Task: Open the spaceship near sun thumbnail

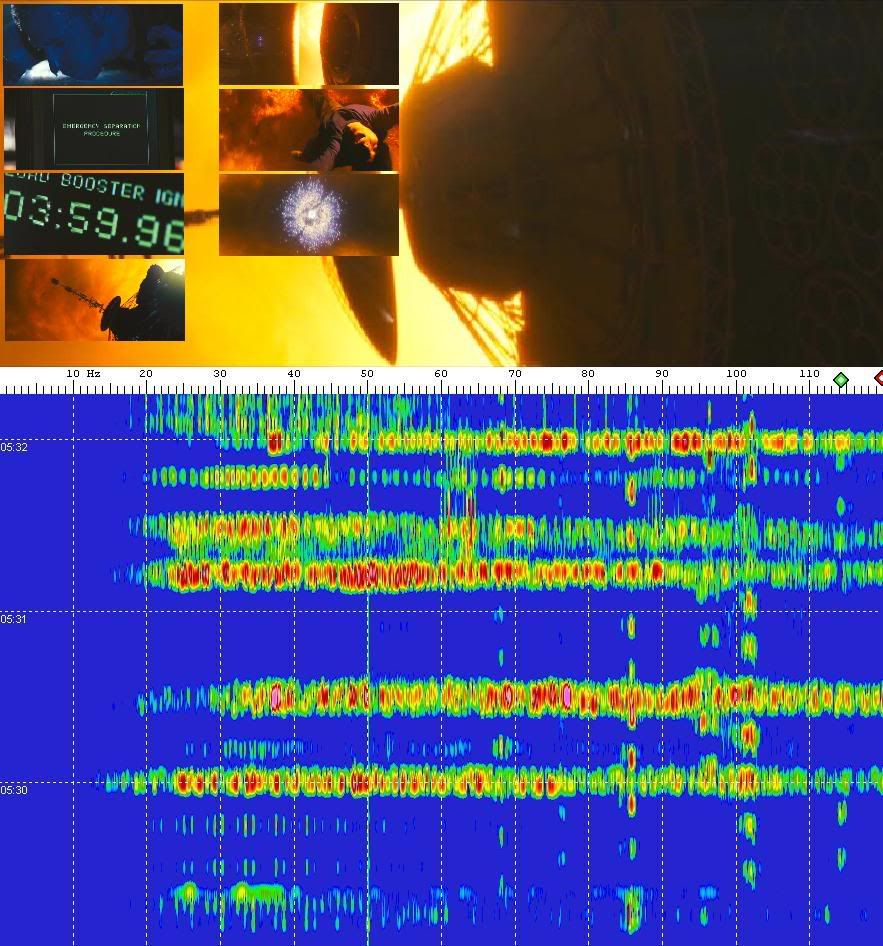Action: pos(308,44)
